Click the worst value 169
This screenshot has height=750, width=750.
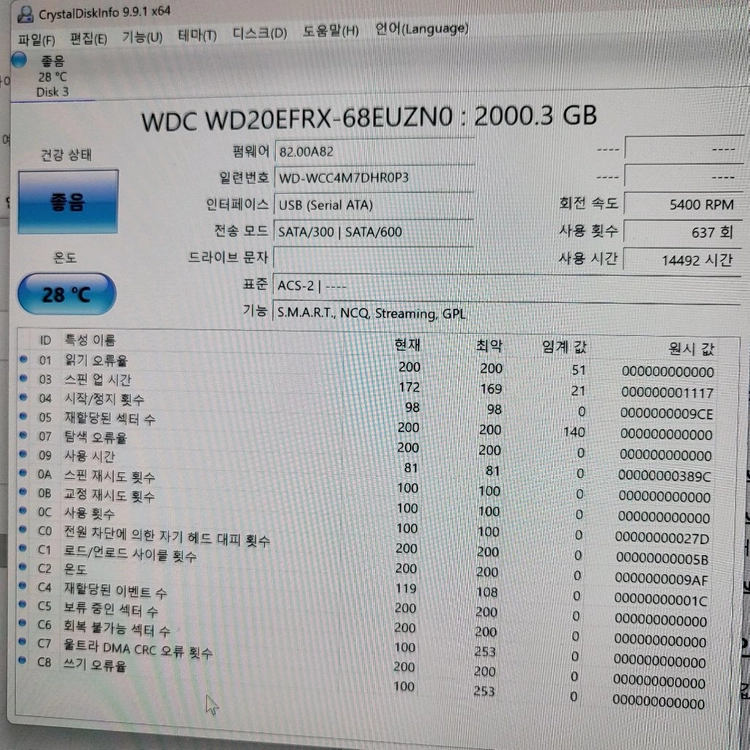tap(491, 388)
